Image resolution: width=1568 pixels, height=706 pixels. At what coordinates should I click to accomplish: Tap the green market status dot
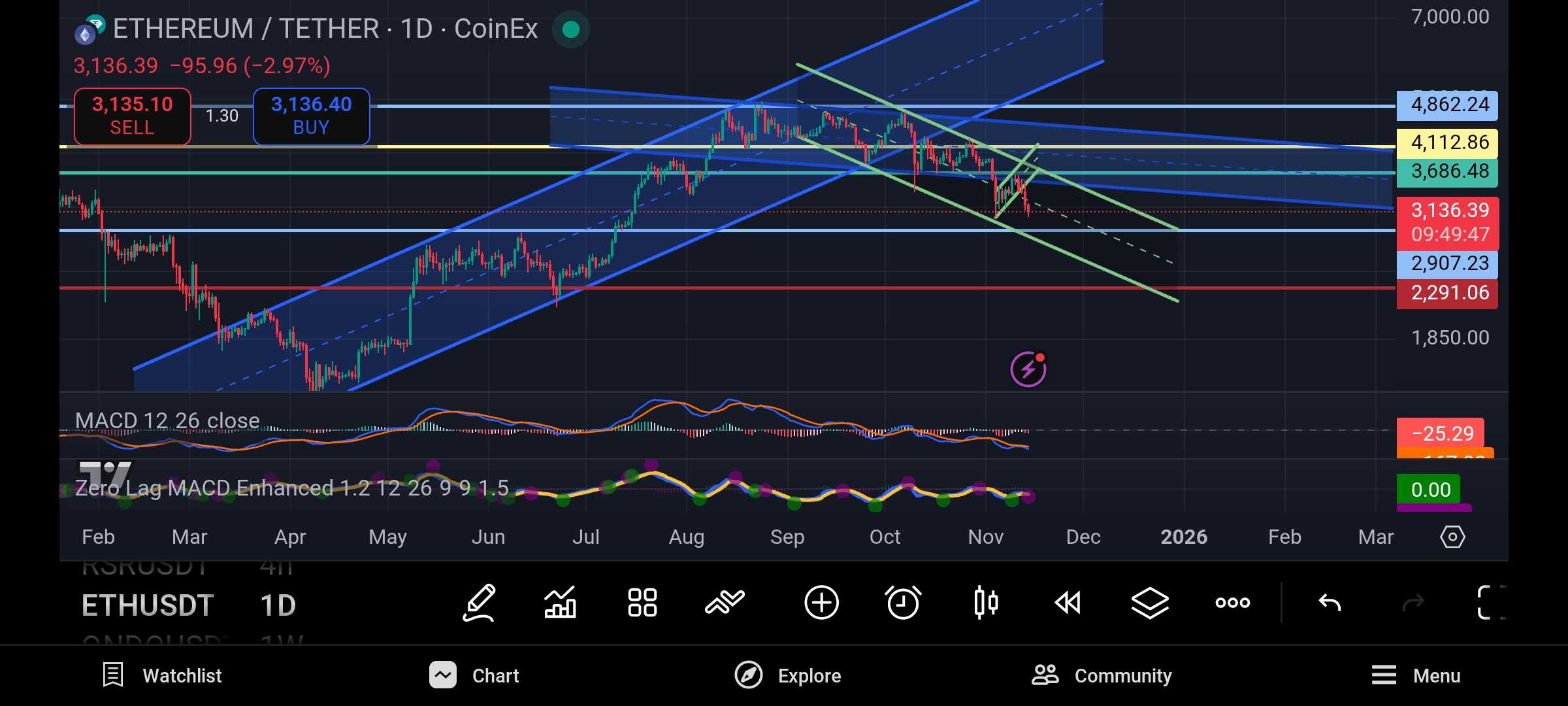570,29
